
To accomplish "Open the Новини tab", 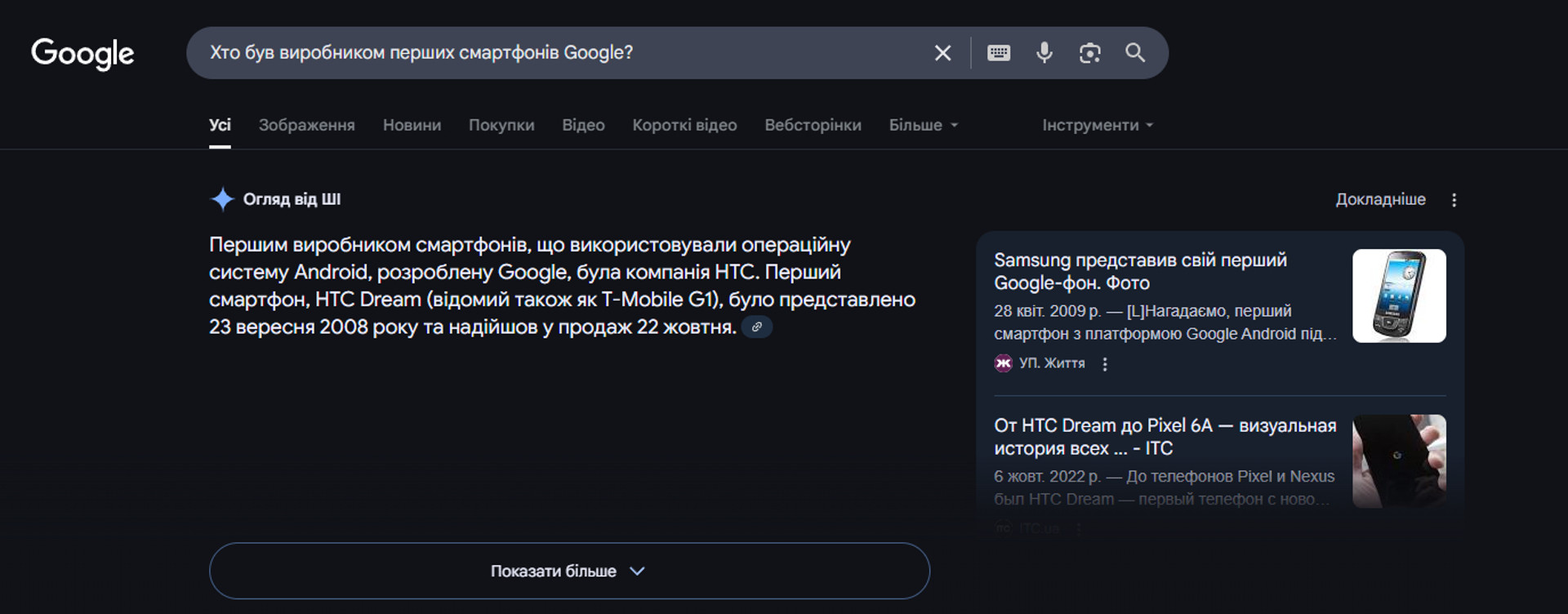I will pyautogui.click(x=412, y=125).
